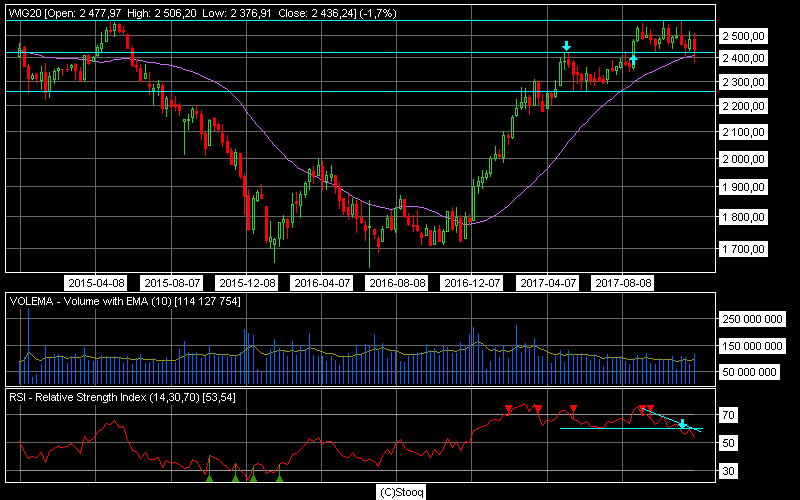Select the 1 900,00 price axis label
800x500 pixels.
point(743,187)
